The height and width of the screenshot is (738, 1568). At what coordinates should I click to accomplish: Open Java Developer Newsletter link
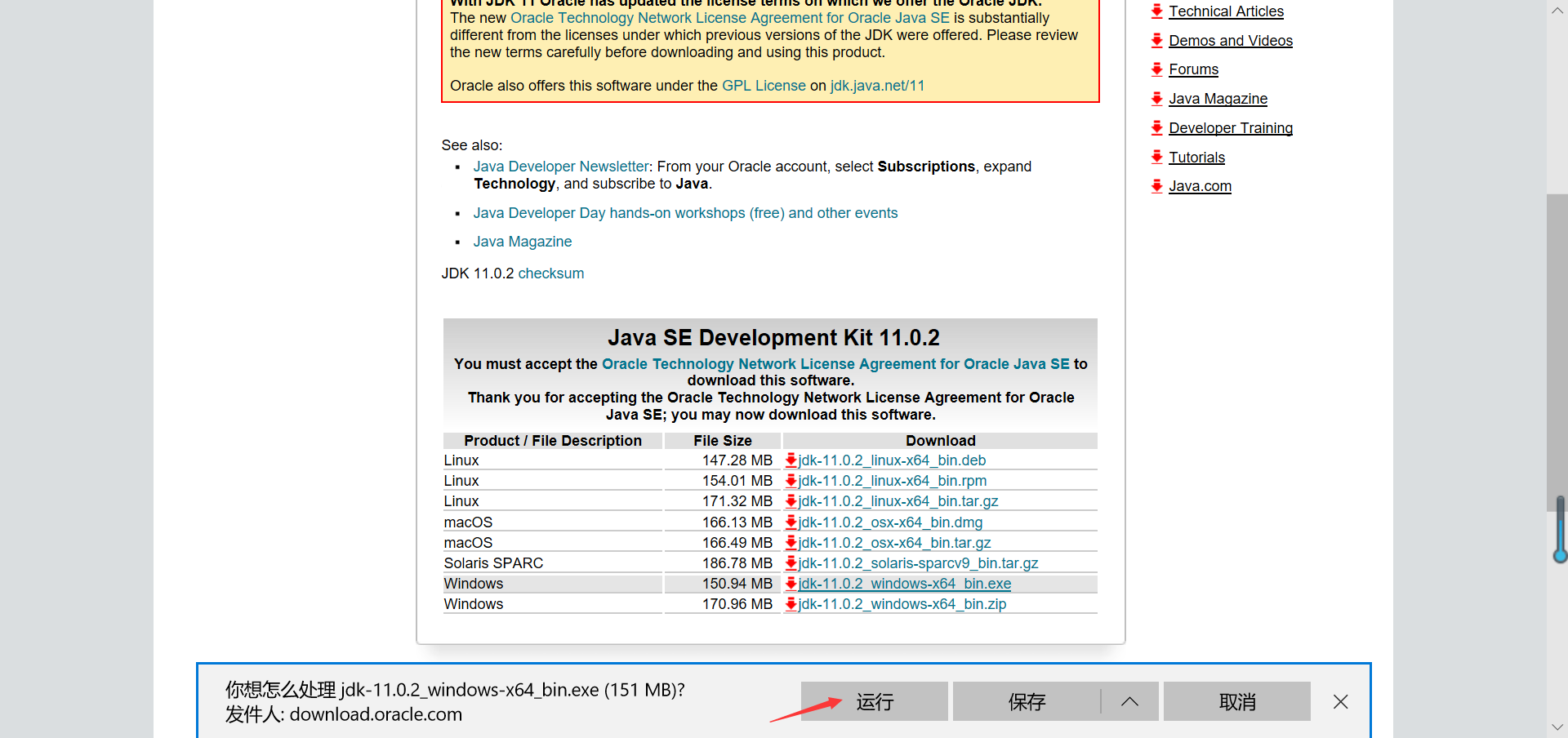pyautogui.click(x=561, y=167)
